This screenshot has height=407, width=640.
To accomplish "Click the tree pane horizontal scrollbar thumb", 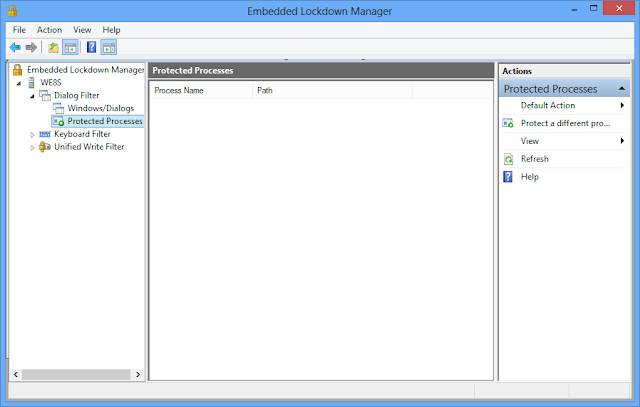I will [76, 374].
